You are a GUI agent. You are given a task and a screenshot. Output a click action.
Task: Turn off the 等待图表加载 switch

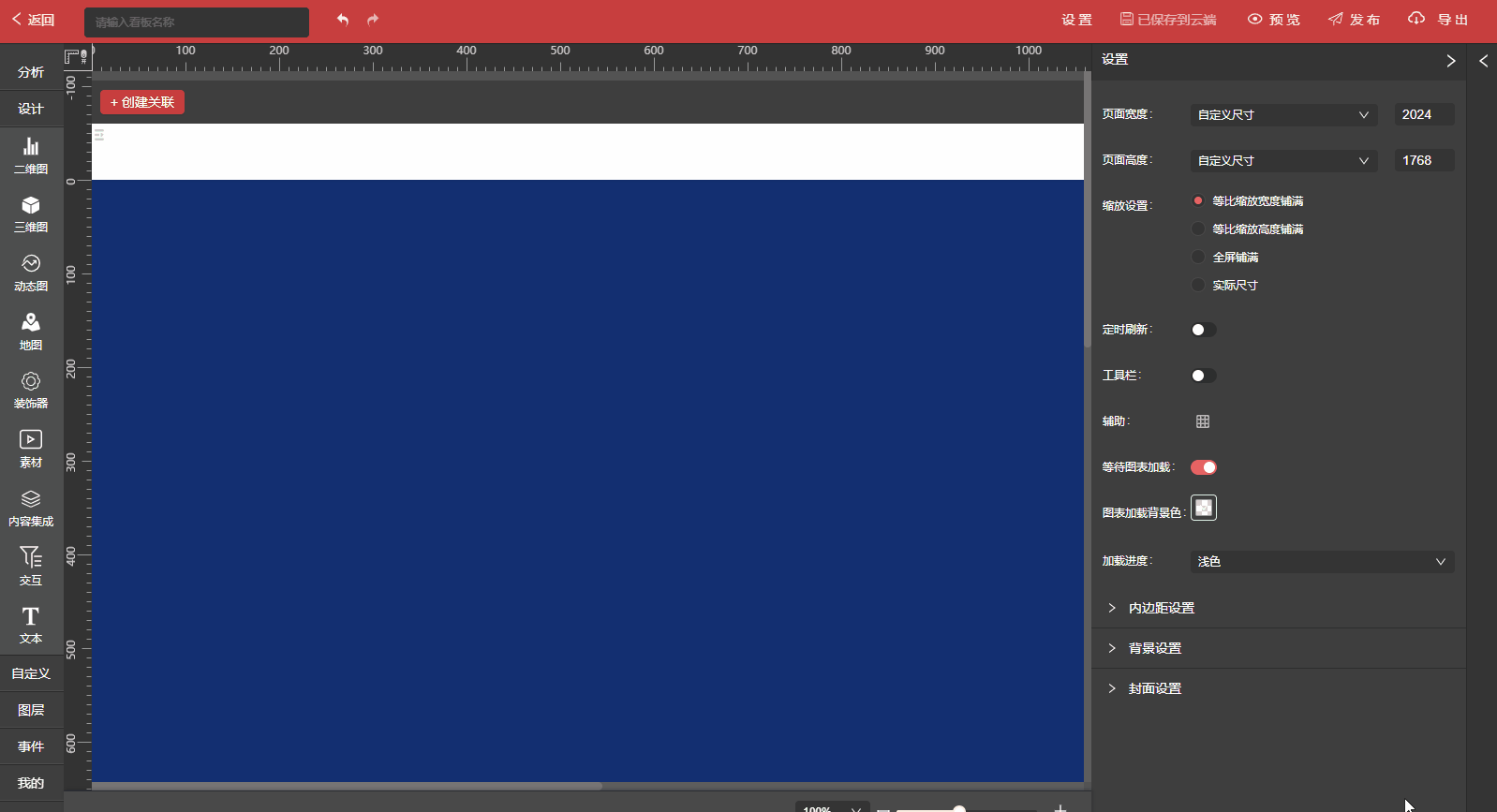pos(1203,467)
